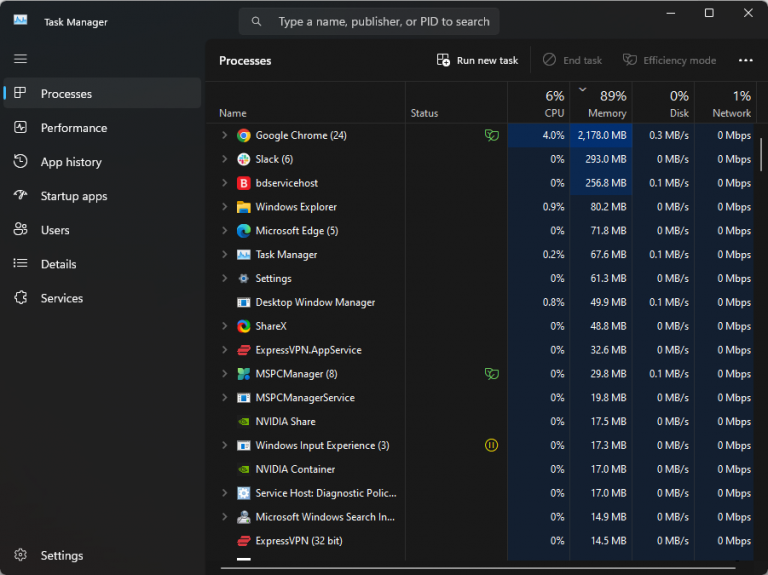
Task: Expand the Windows Input Experience (3) group
Action: (224, 446)
